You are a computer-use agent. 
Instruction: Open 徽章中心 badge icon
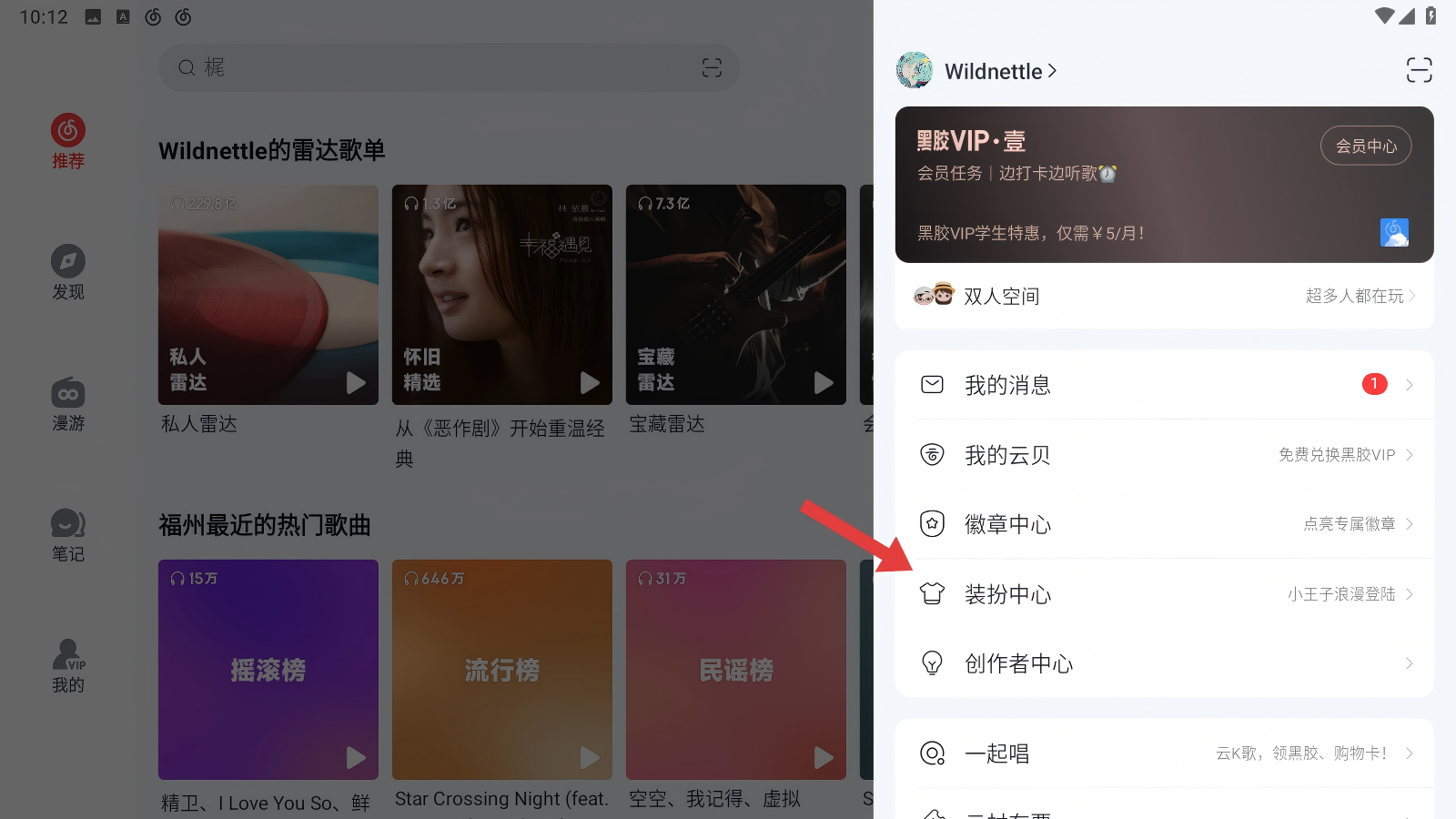pyautogui.click(x=932, y=524)
